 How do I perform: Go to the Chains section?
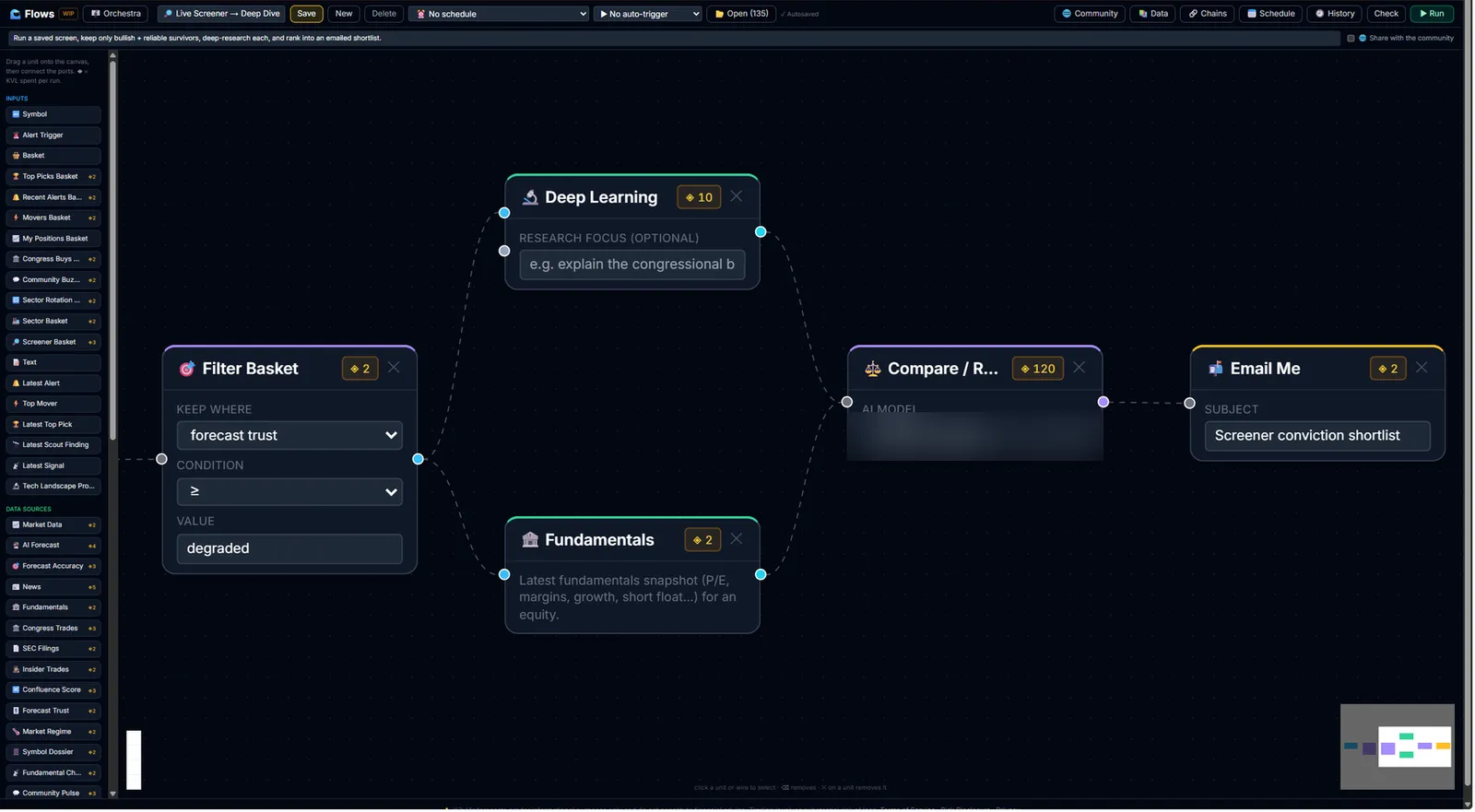1208,14
